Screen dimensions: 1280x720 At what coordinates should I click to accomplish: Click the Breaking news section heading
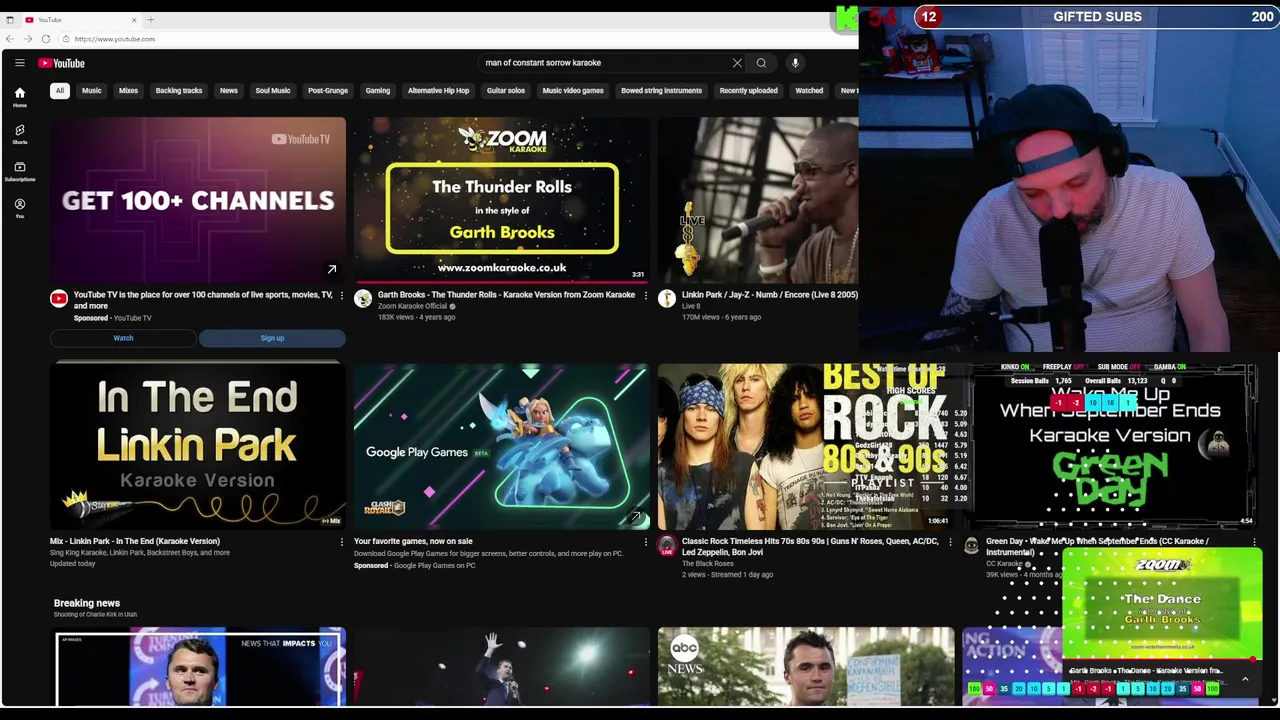pos(87,603)
